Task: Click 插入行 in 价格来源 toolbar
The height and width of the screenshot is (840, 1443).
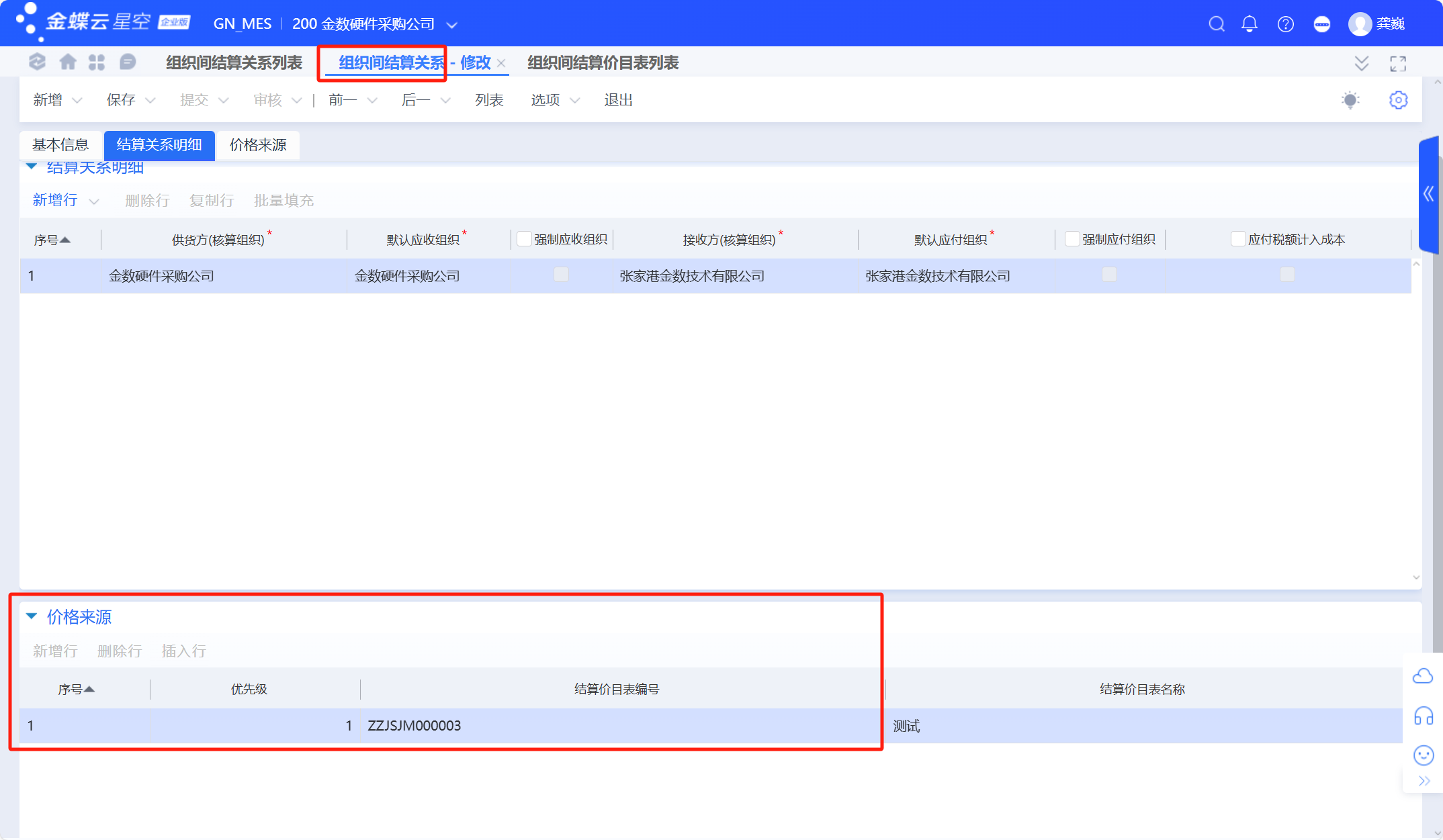Action: click(184, 651)
